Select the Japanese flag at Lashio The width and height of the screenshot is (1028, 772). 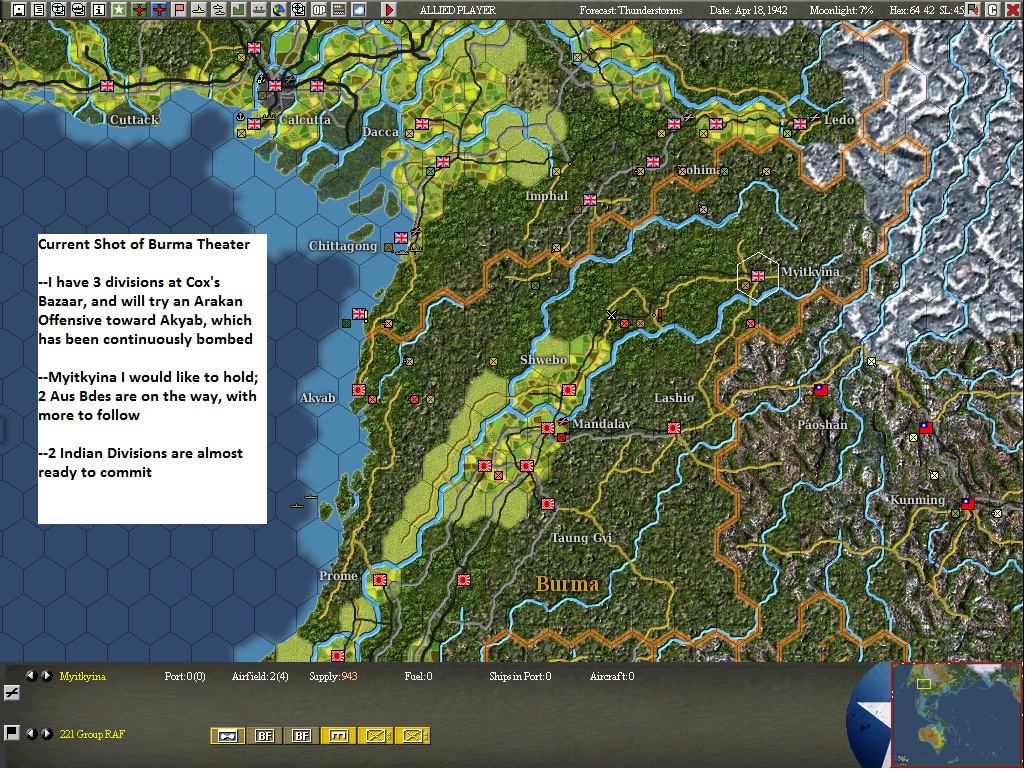(x=673, y=428)
